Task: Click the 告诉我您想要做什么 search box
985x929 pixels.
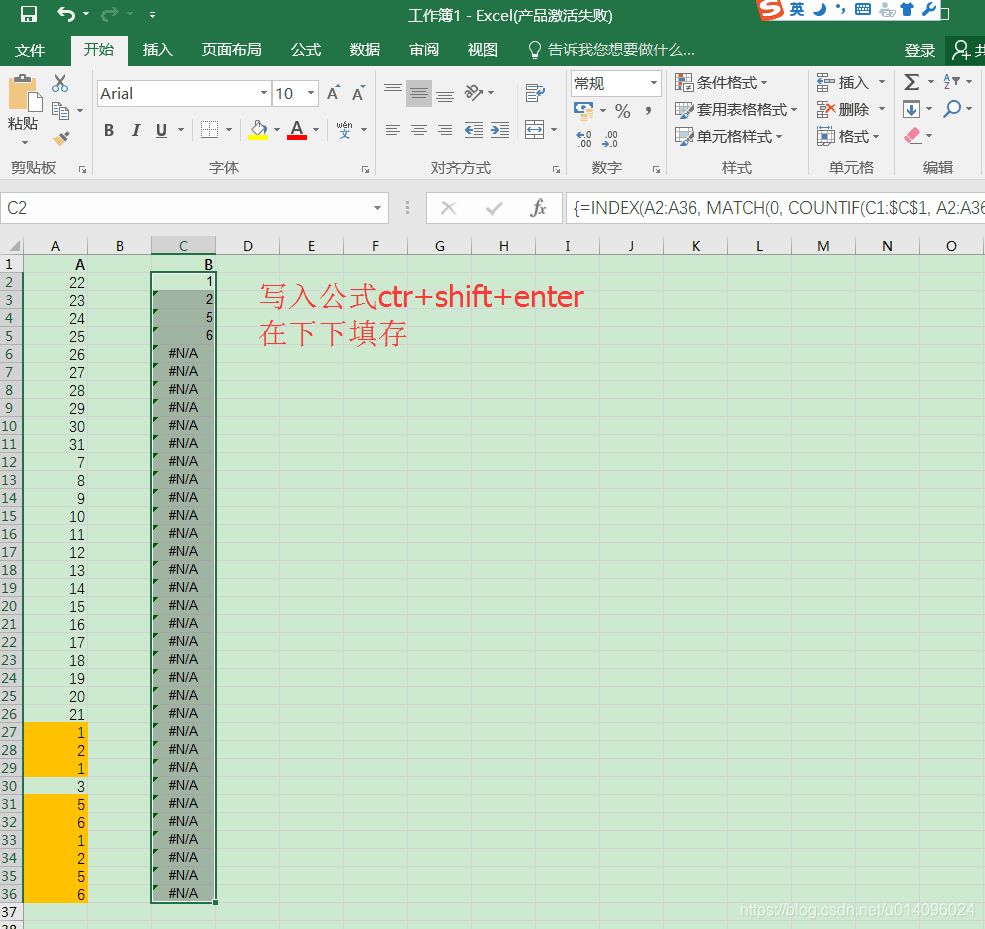Action: 612,50
